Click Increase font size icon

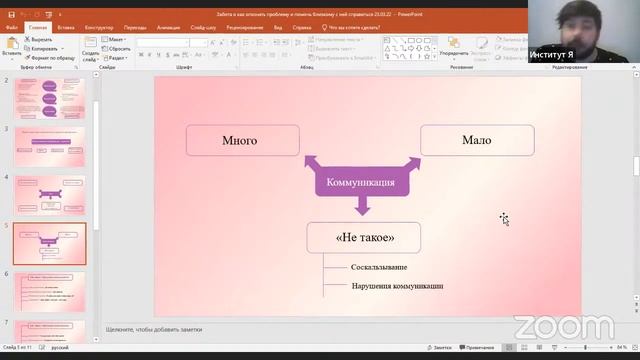coord(212,42)
